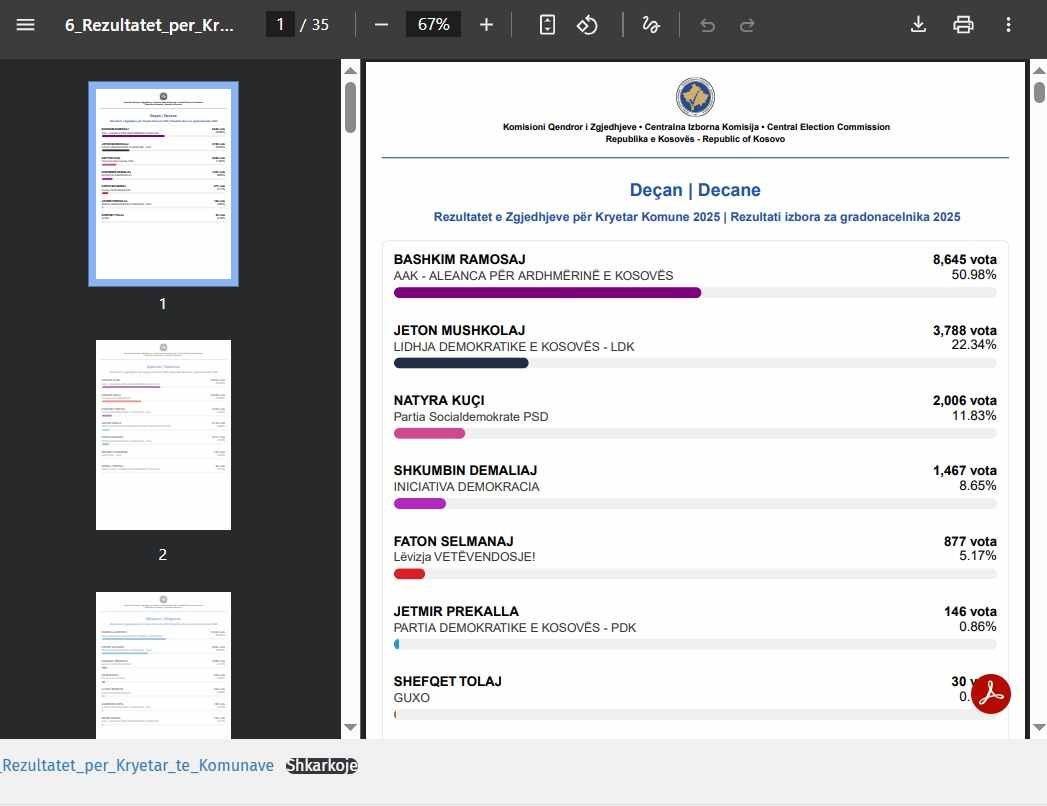Select the draw annotation tool
This screenshot has width=1047, height=806.
tap(651, 25)
